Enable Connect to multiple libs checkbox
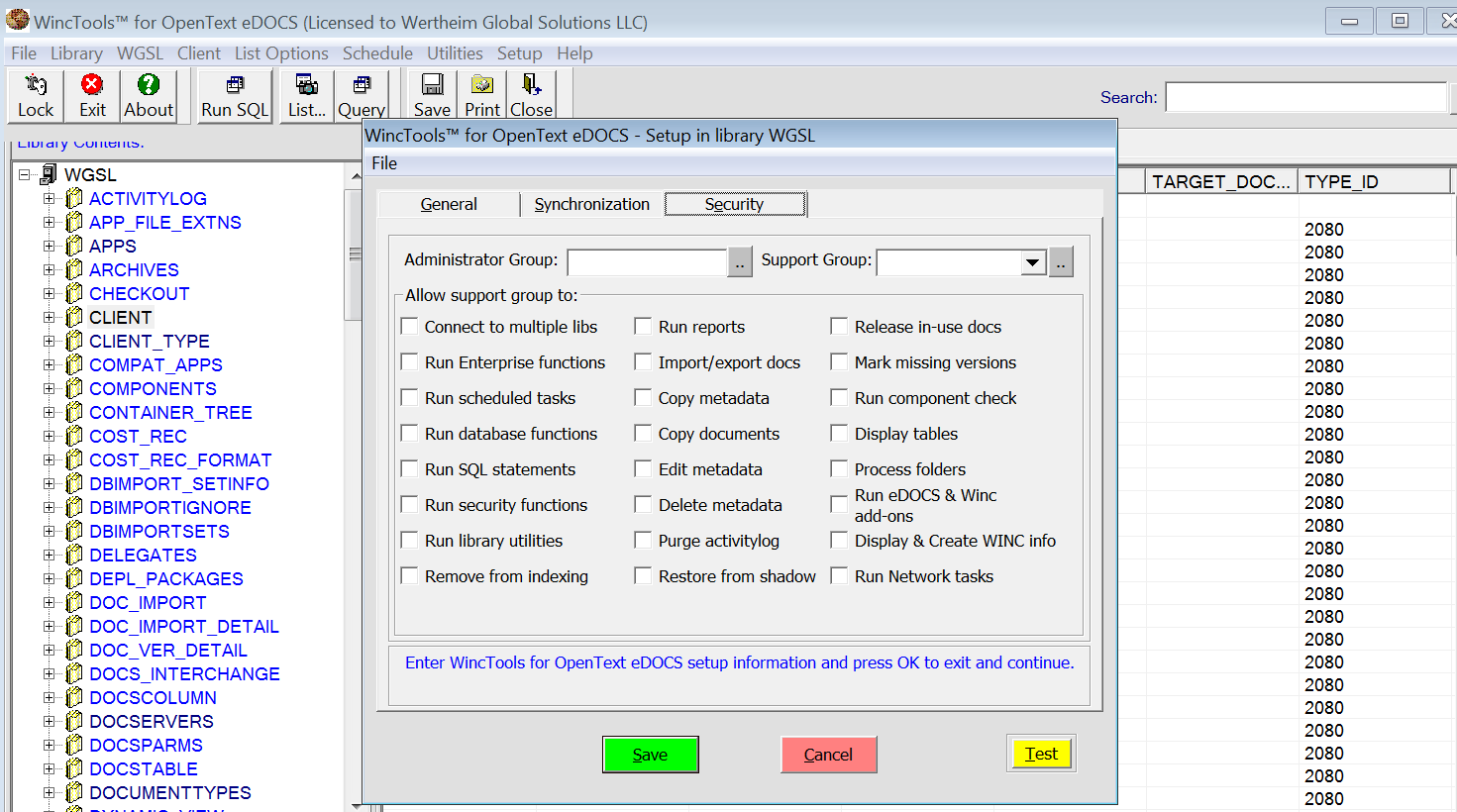This screenshot has width=1457, height=812. (x=409, y=326)
